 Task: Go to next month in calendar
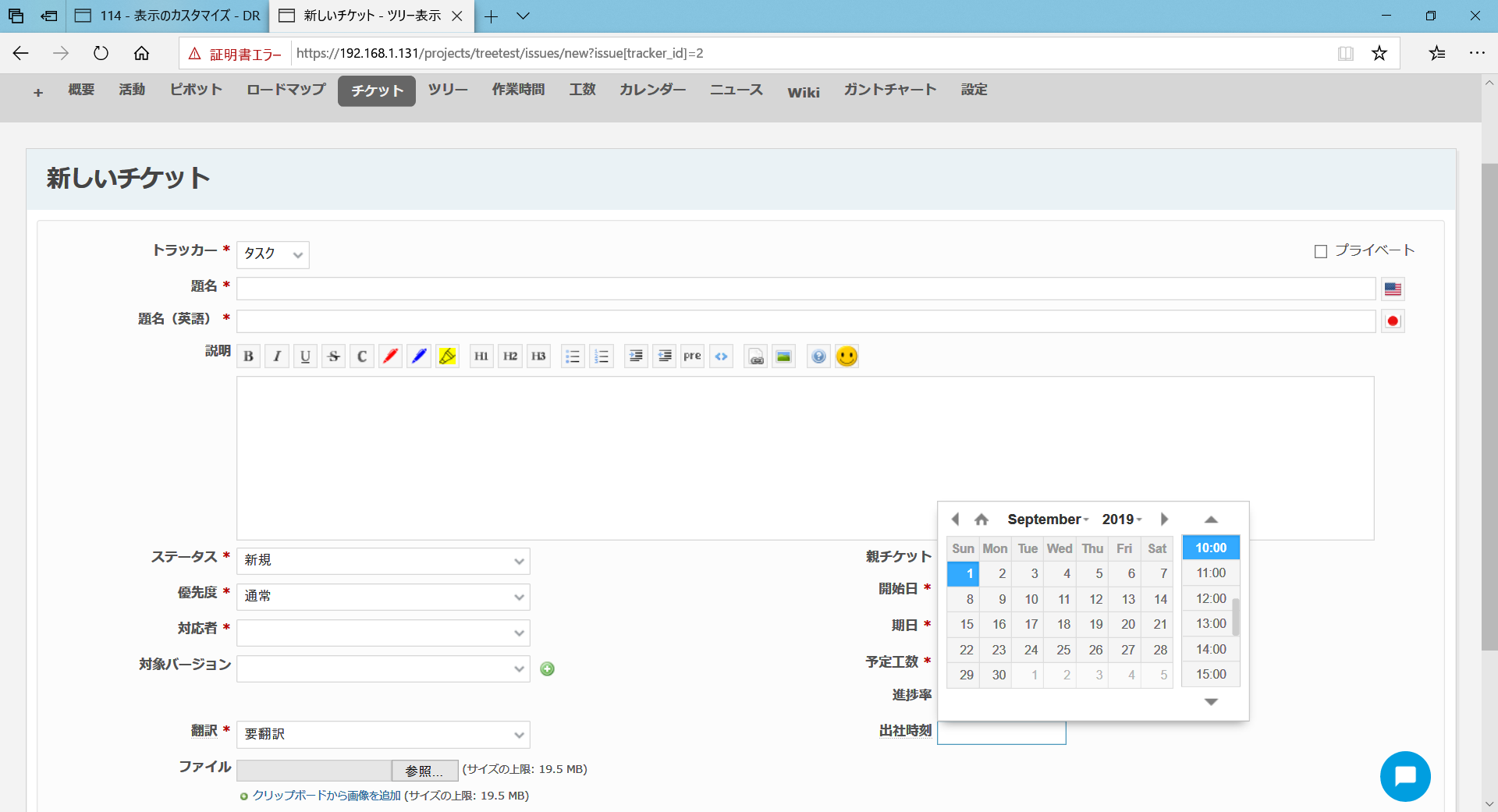click(1164, 519)
